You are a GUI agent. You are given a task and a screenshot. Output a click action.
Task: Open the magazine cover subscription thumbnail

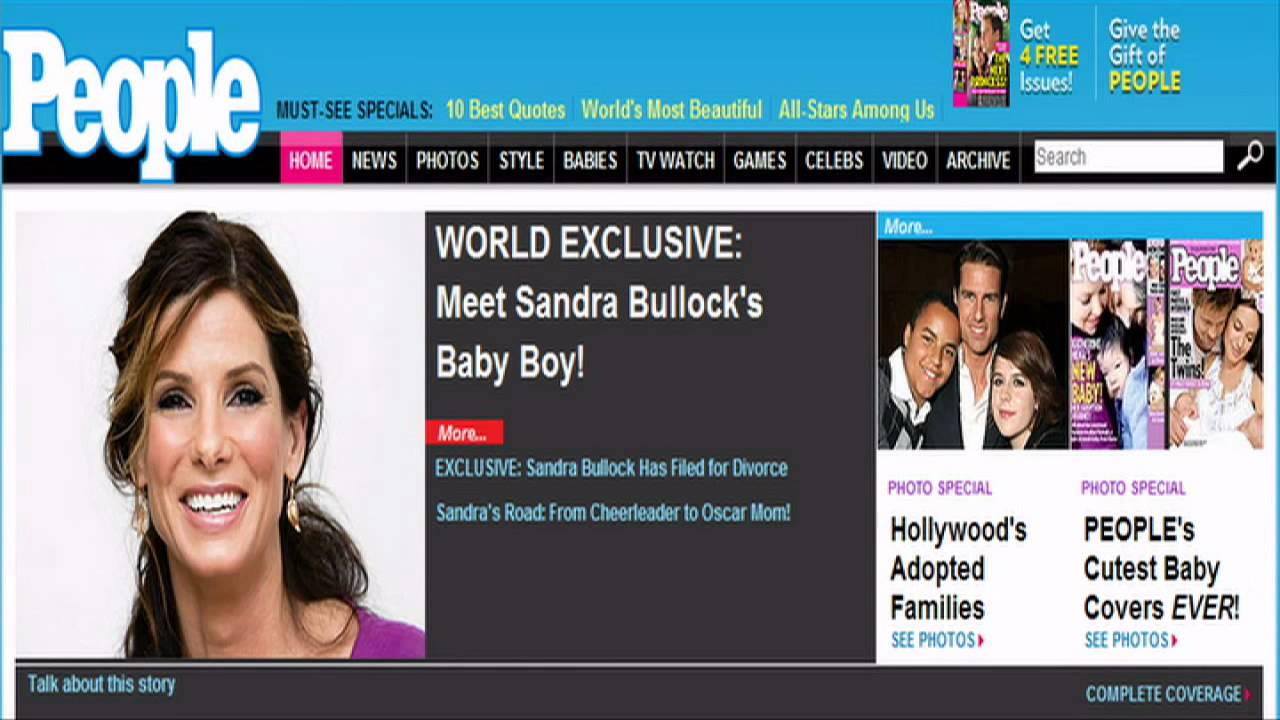coord(980,53)
